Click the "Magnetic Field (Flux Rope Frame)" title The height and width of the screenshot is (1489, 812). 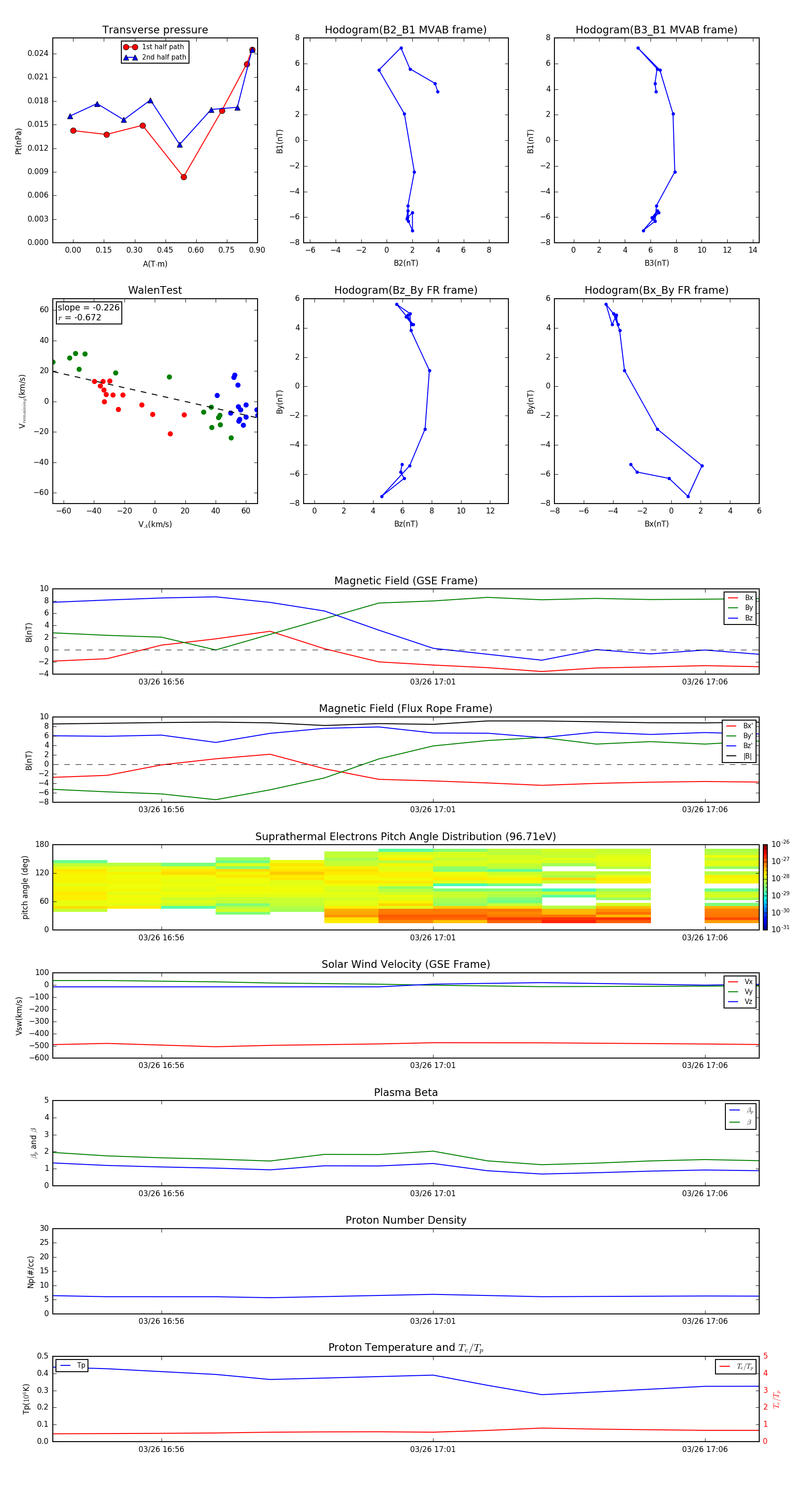point(406,709)
